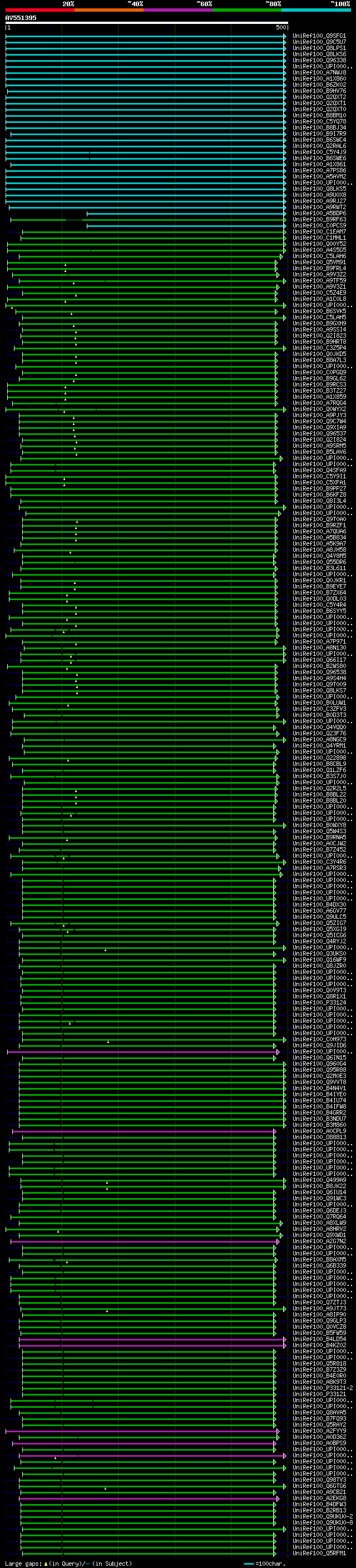Open hit UniRef100_Q9C5U7
356x1568 pixels.
319,42
